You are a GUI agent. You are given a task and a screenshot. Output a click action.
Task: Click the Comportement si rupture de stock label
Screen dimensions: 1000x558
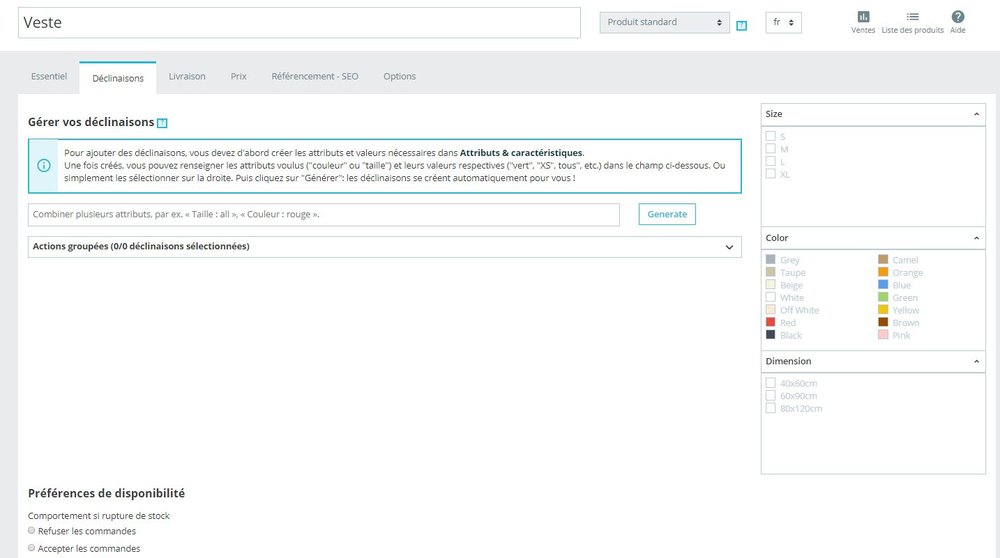pos(99,516)
